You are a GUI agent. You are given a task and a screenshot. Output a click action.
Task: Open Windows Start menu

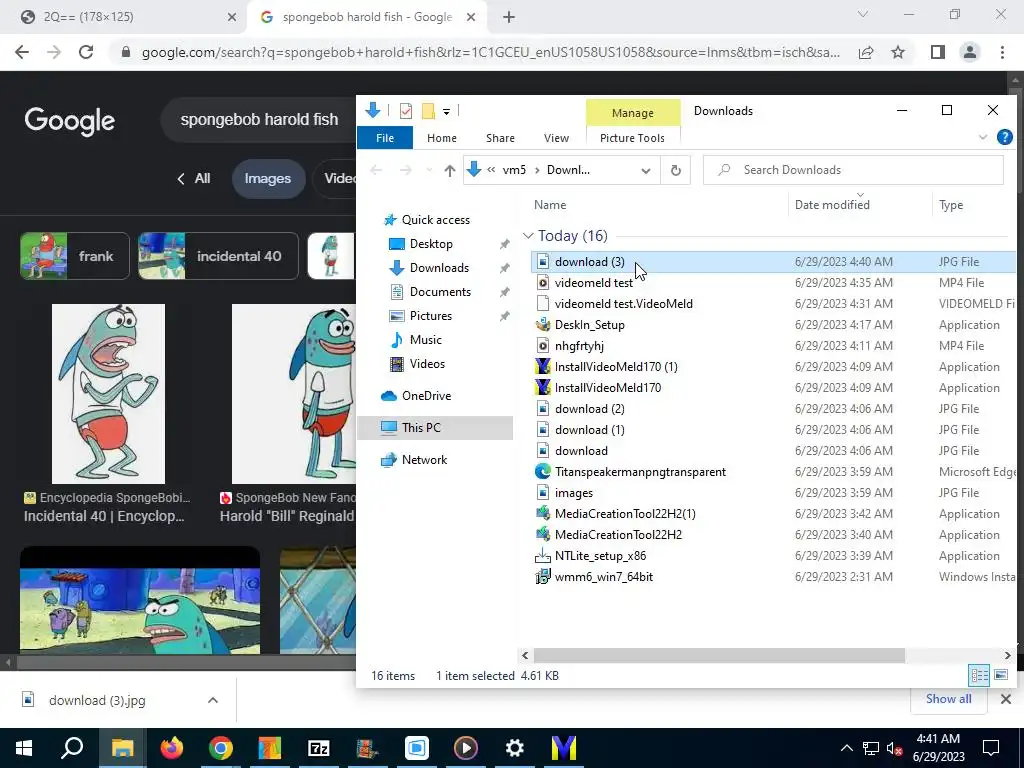[x=24, y=748]
